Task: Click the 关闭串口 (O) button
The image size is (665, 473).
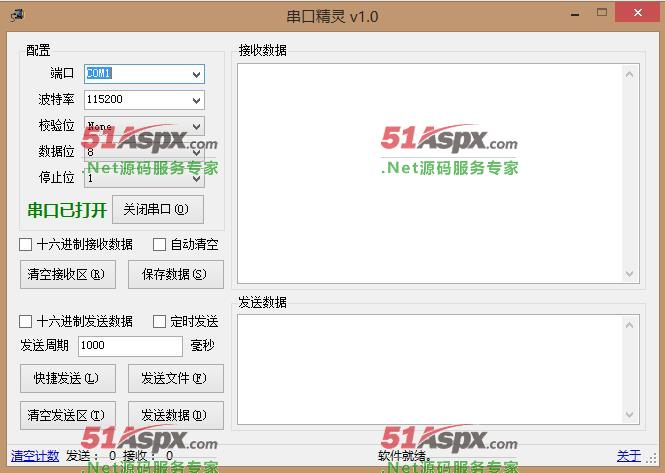Action: [158, 209]
